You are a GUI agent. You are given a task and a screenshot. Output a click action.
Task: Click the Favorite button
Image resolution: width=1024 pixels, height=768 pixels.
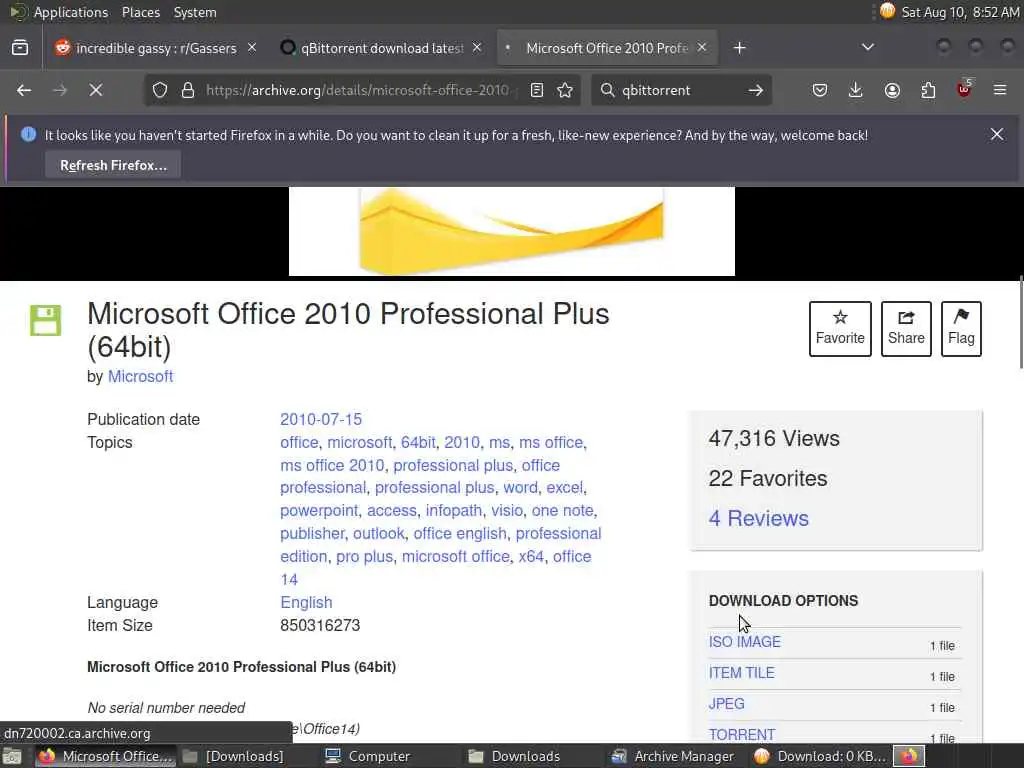click(840, 328)
